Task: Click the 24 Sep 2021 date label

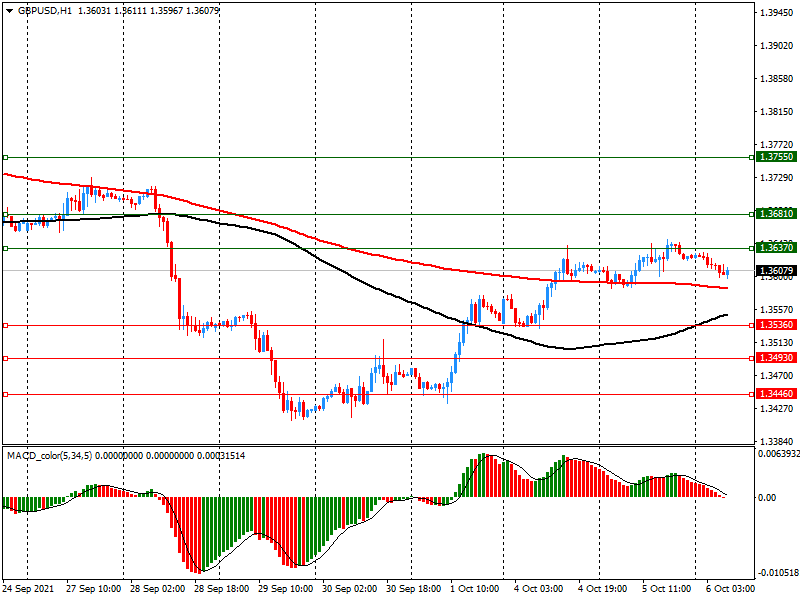Action: point(28,589)
